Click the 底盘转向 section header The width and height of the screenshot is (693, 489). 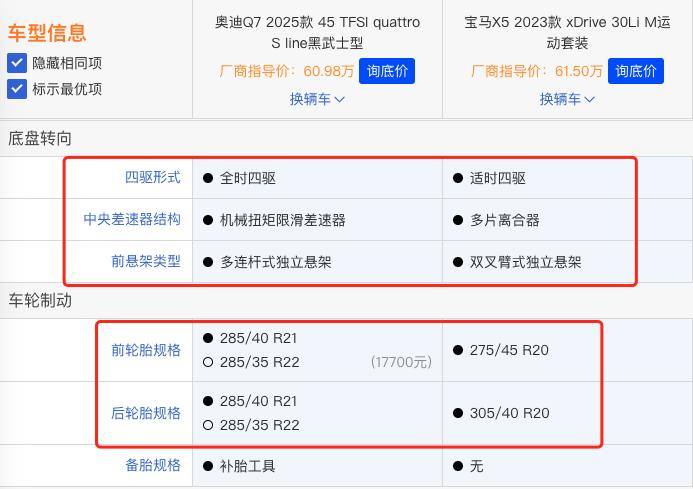(x=40, y=138)
